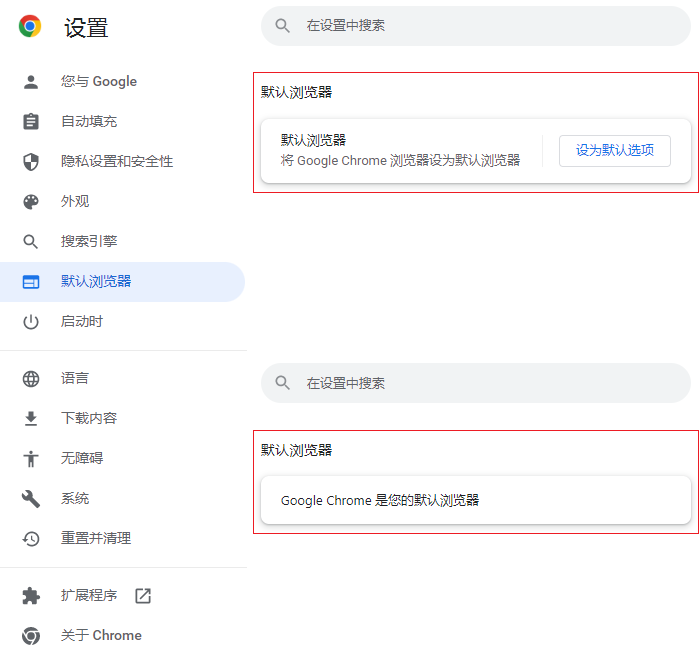Click text 将 Google Chrome 浏览器设为默认浏览器
700x658 pixels.
point(400,161)
